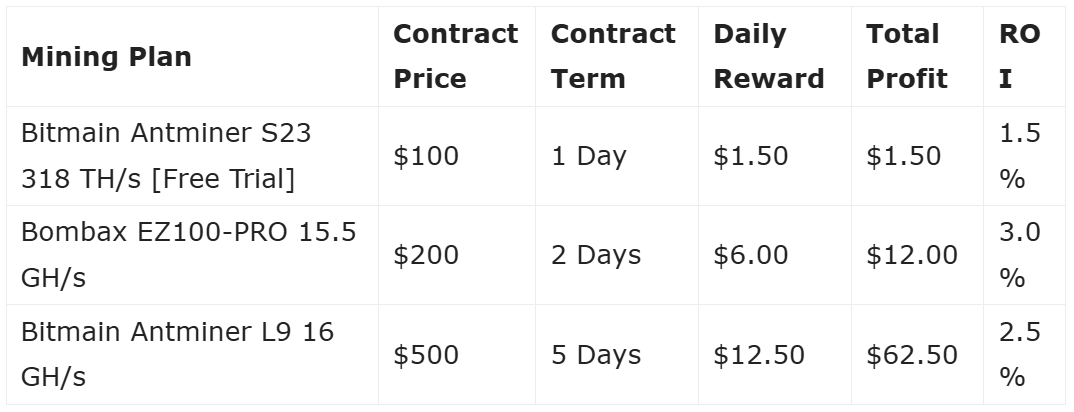This screenshot has height=412, width=1074.
Task: Select the 5 Days contract term cell
Action: [x=596, y=355]
